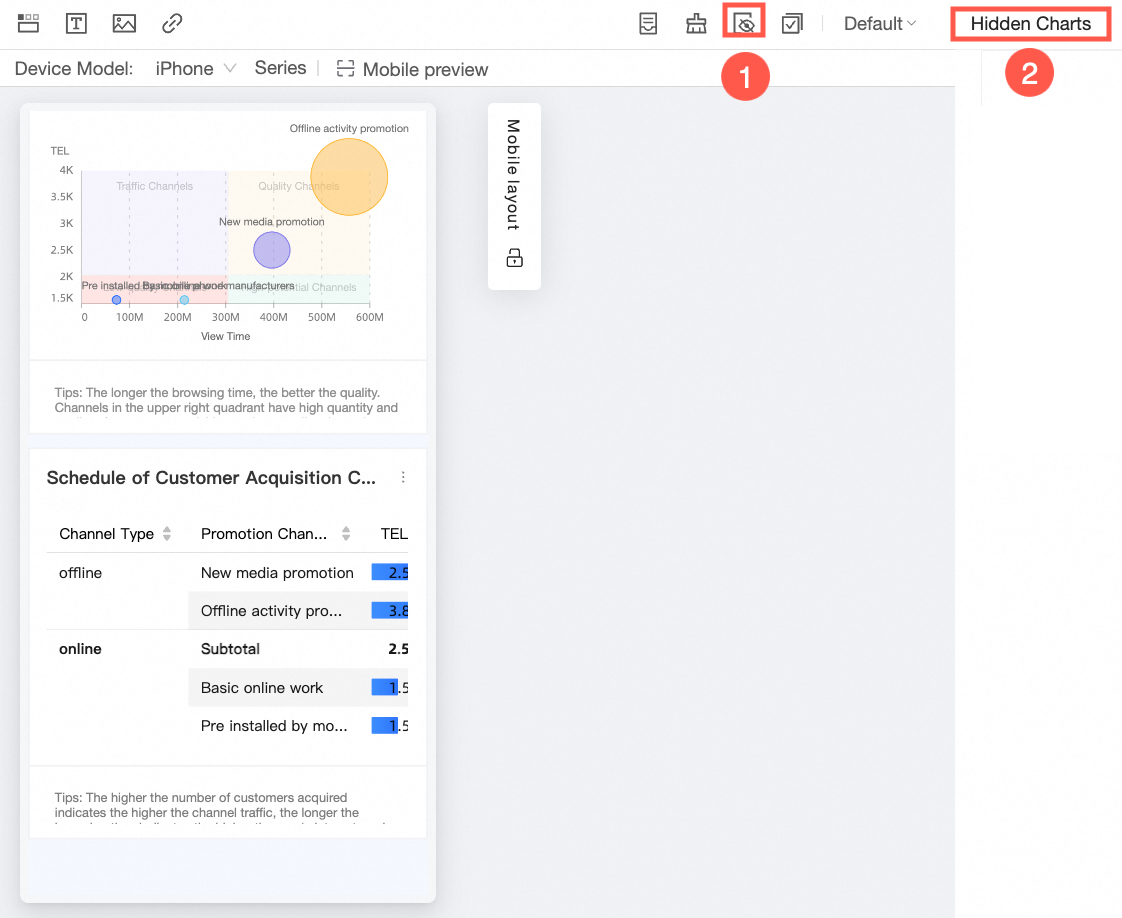Click the View Time axis label
1122x918 pixels.
[225, 336]
